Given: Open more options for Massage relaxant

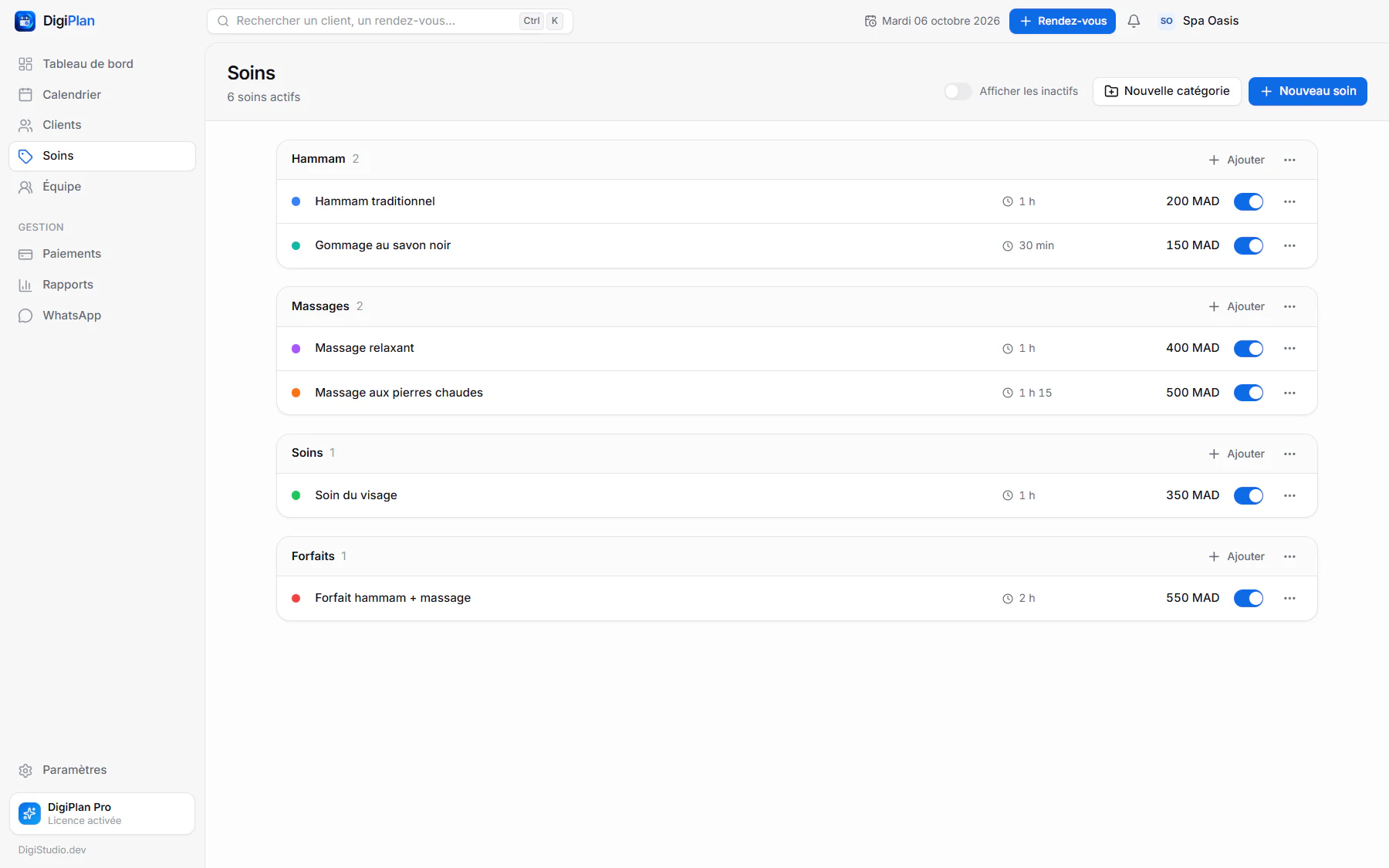Looking at the screenshot, I should pyautogui.click(x=1289, y=348).
